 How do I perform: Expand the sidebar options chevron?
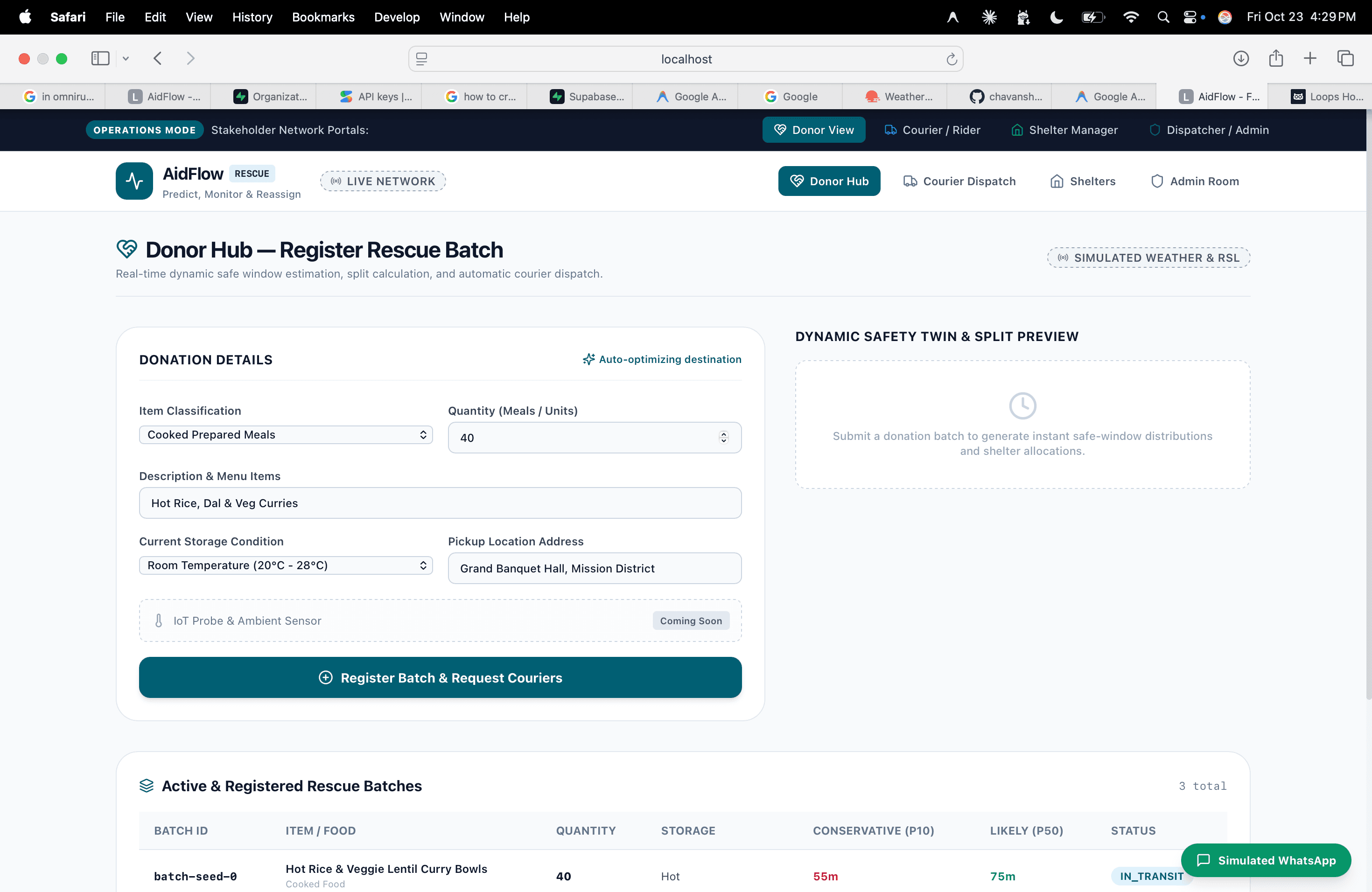[x=126, y=59]
